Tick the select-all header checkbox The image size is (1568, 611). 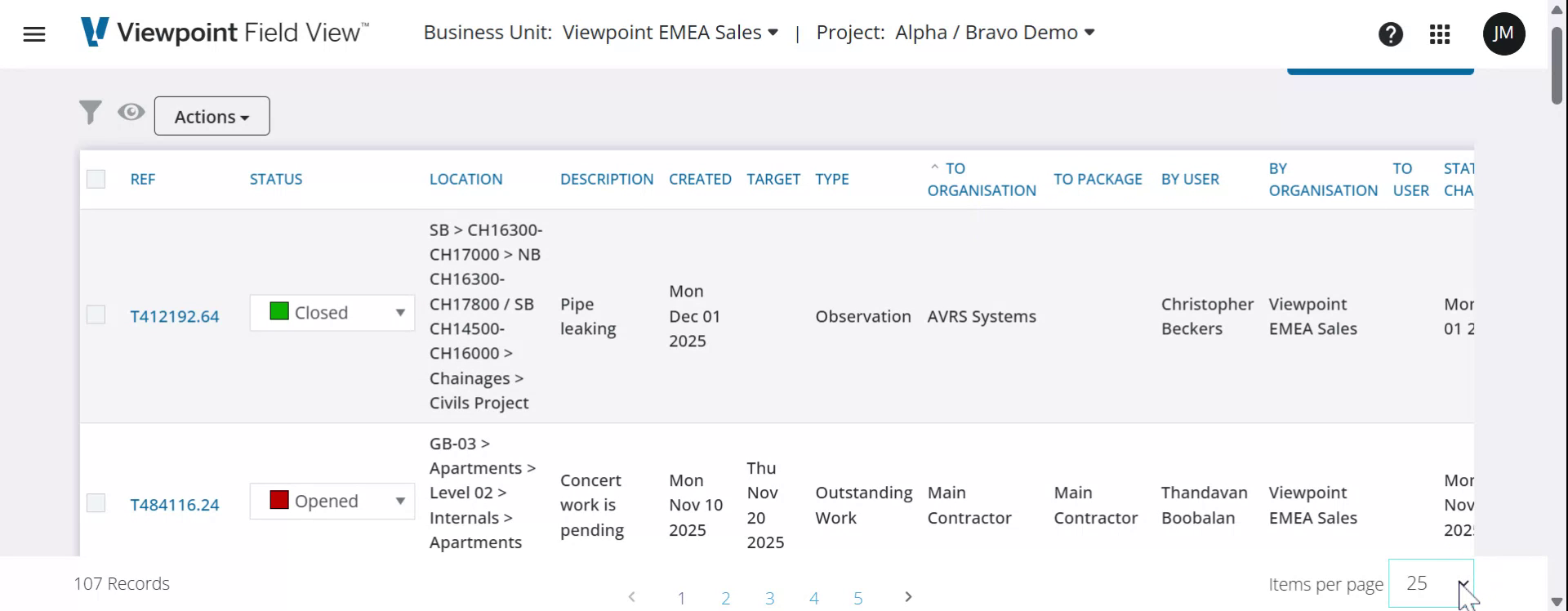click(x=96, y=179)
